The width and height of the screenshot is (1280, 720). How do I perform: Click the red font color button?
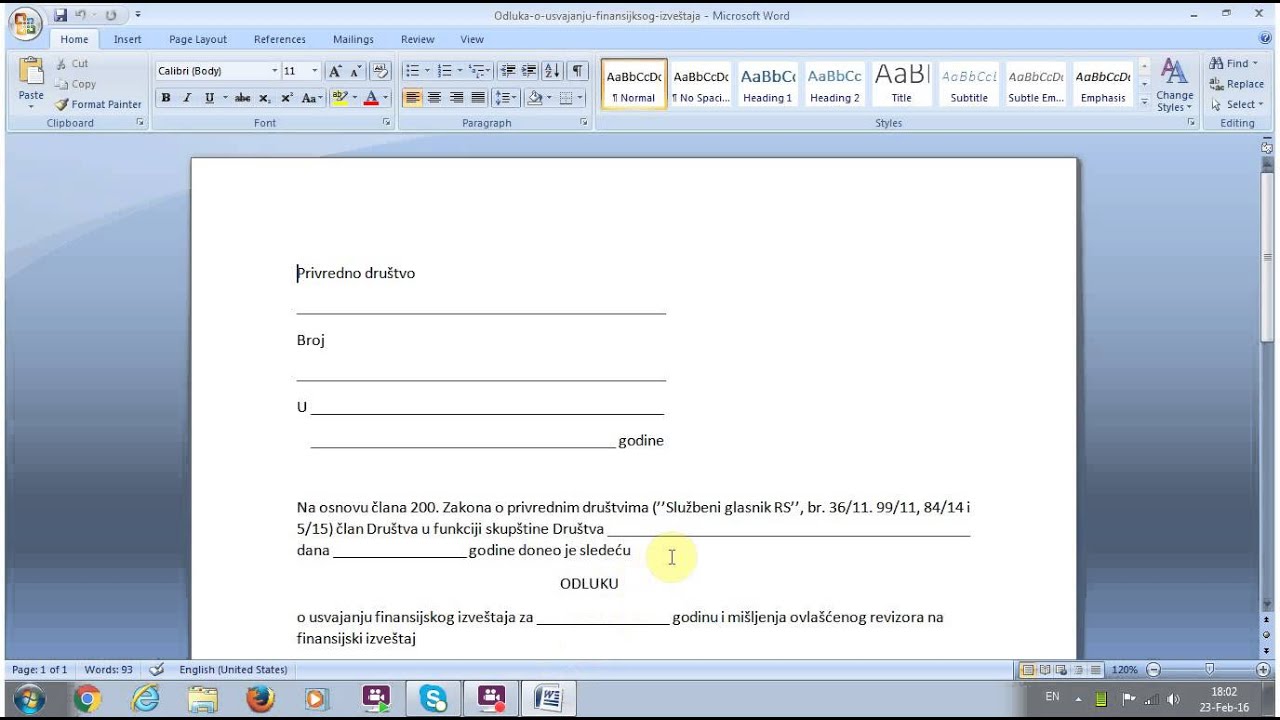[371, 98]
